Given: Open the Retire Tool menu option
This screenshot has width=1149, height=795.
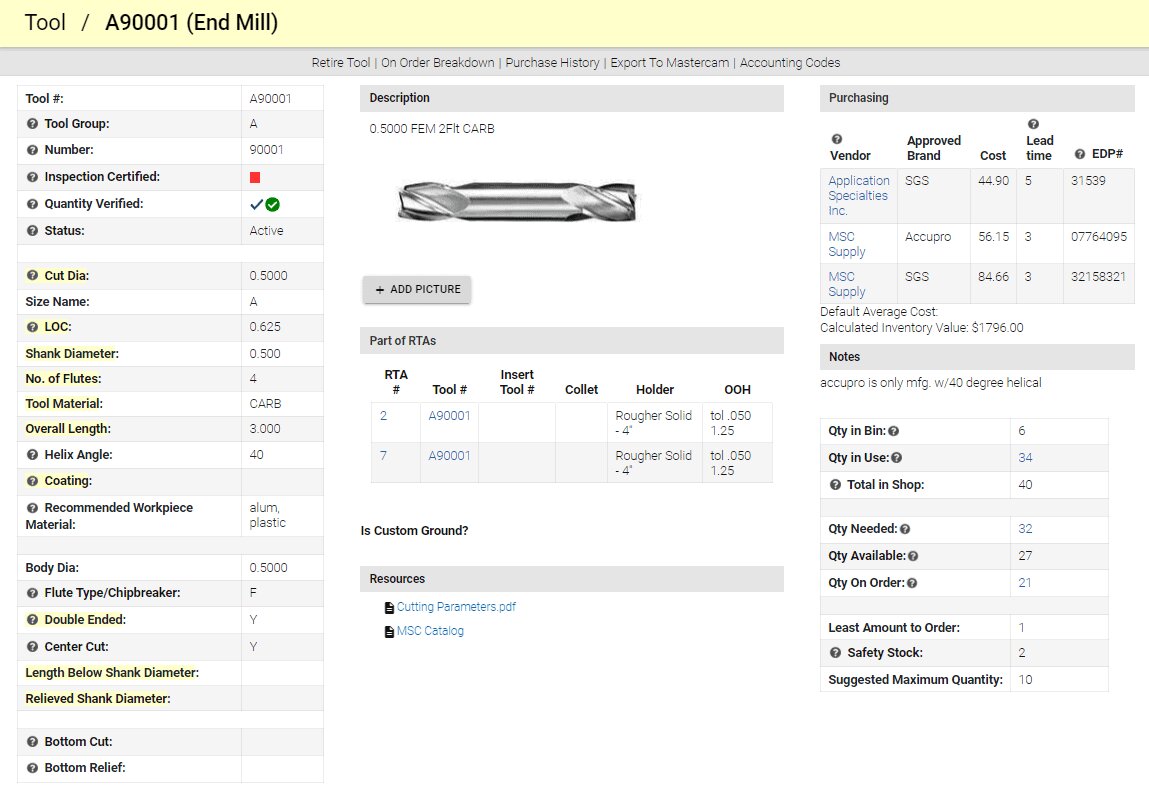Looking at the screenshot, I should click(x=340, y=63).
